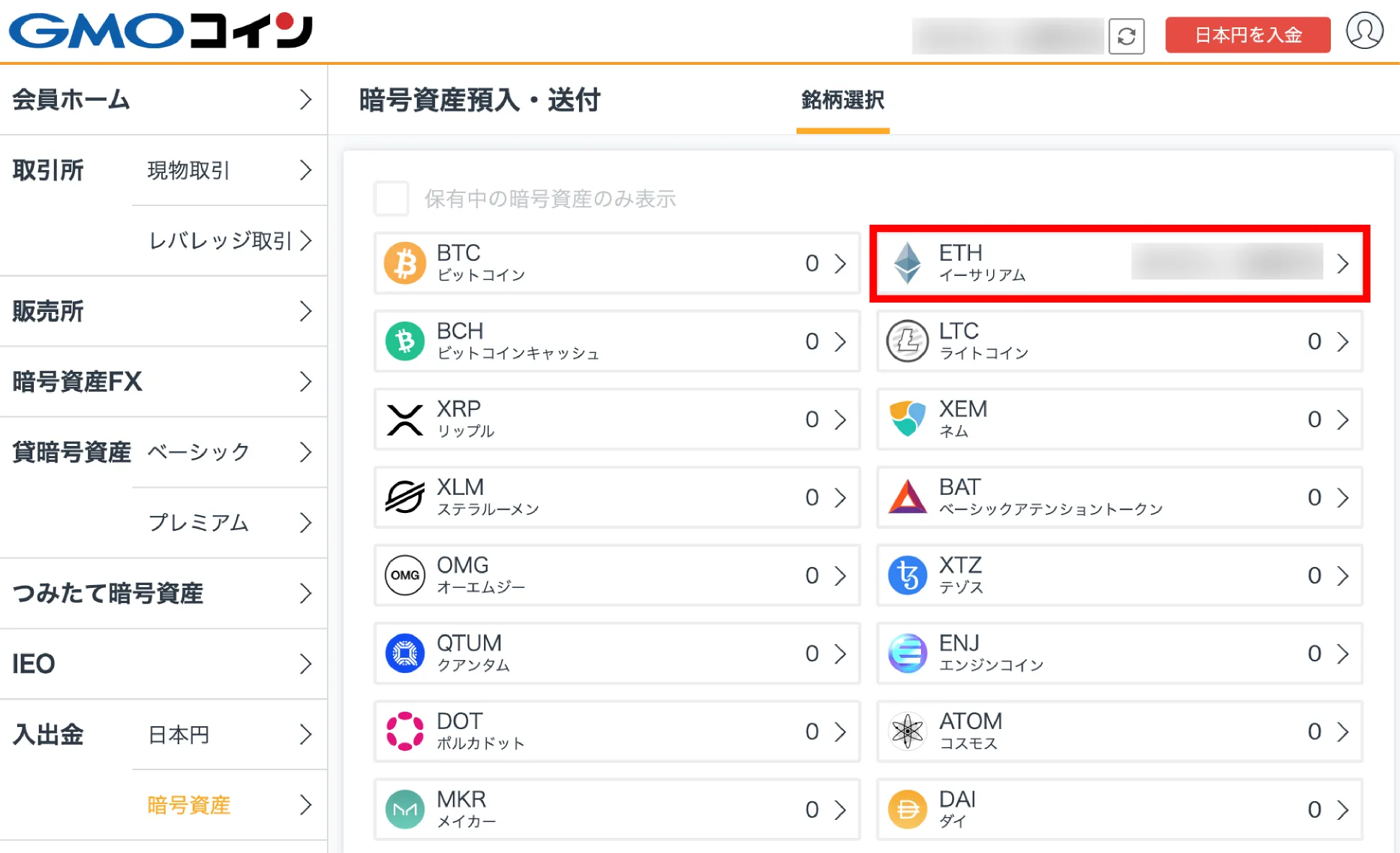Click the blurred balance field in header
This screenshot has width=1400, height=853.
[x=1008, y=36]
